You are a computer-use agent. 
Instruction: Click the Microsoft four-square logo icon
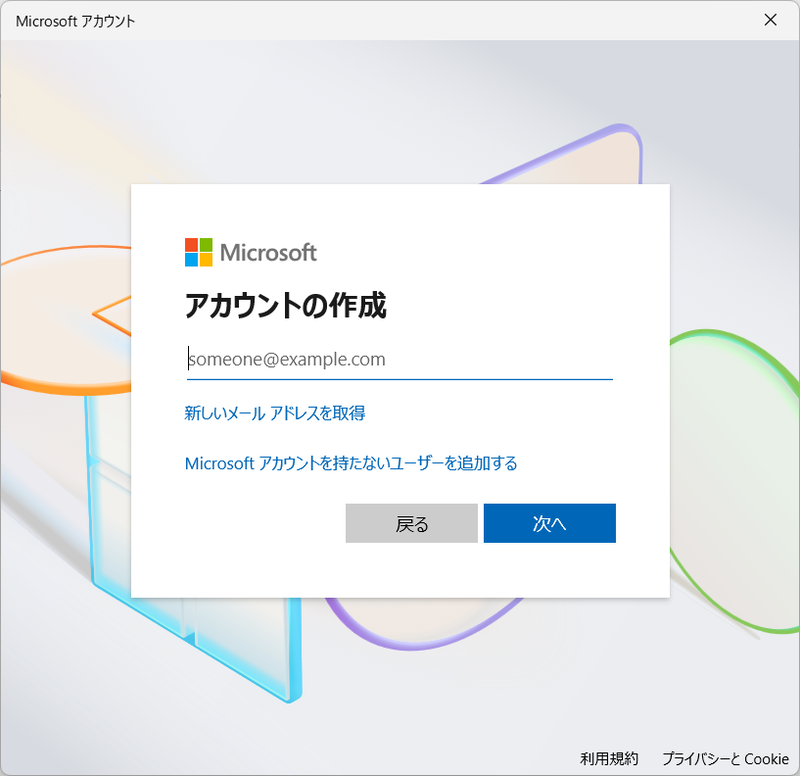(x=197, y=252)
